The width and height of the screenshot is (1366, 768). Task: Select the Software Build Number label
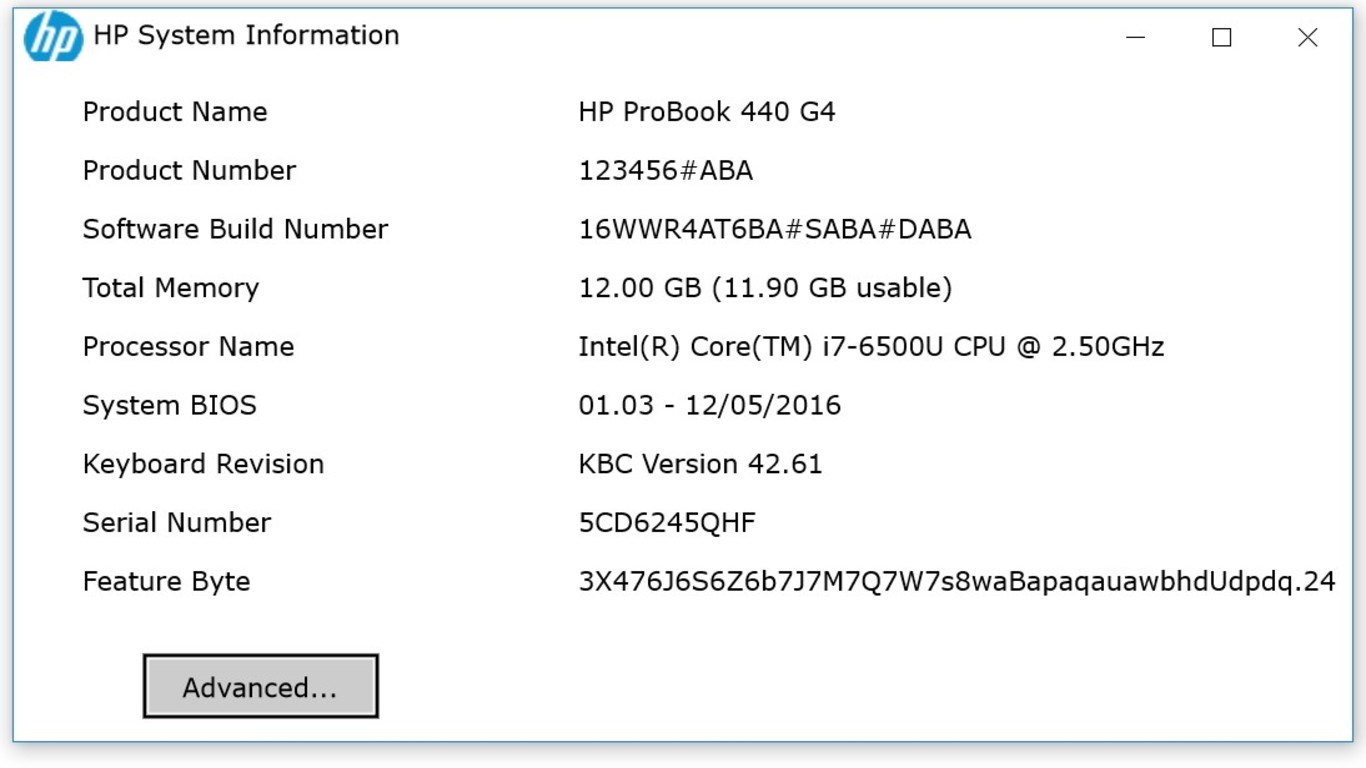pyautogui.click(x=235, y=229)
